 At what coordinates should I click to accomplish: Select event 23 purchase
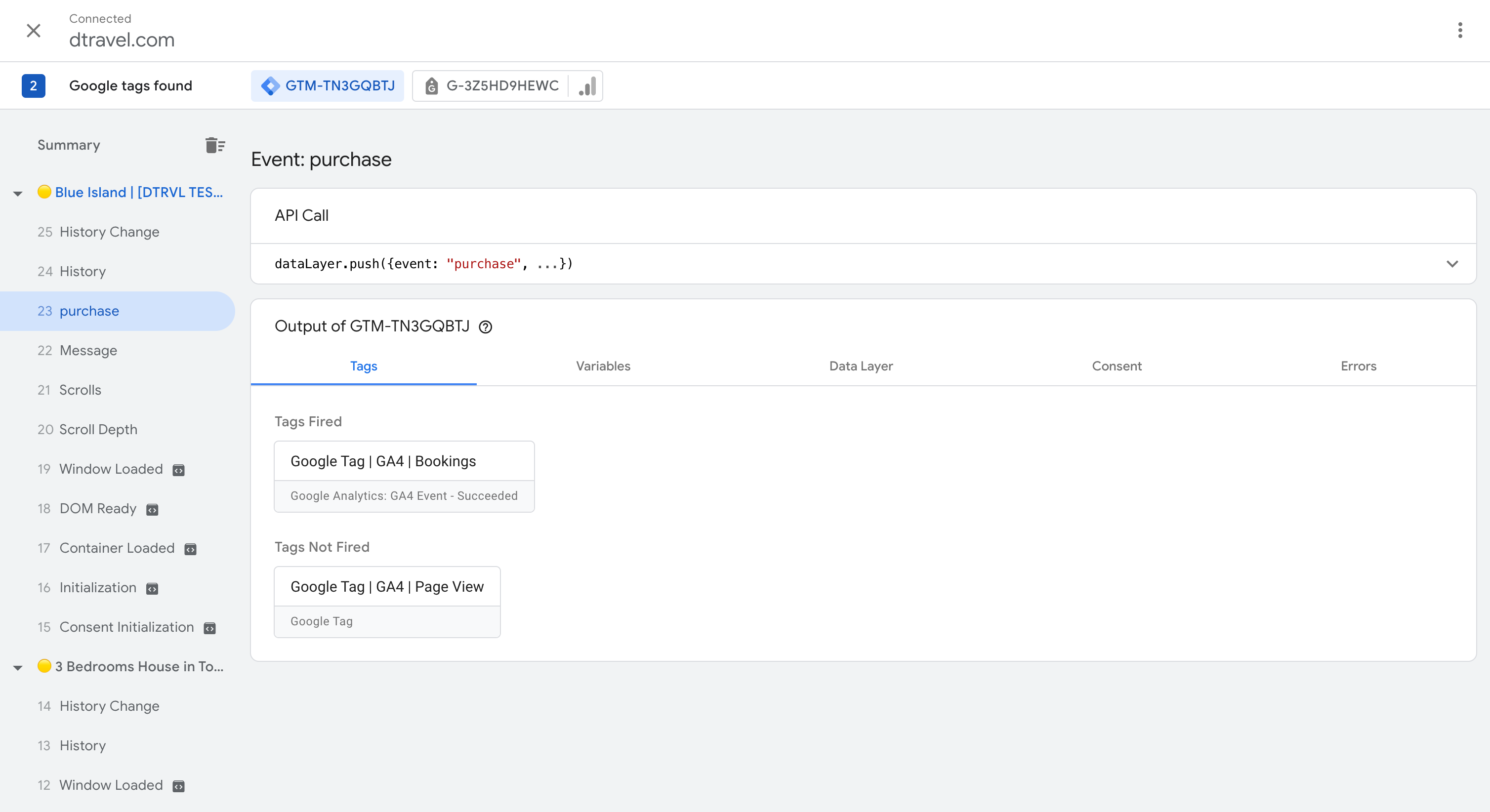coord(118,311)
